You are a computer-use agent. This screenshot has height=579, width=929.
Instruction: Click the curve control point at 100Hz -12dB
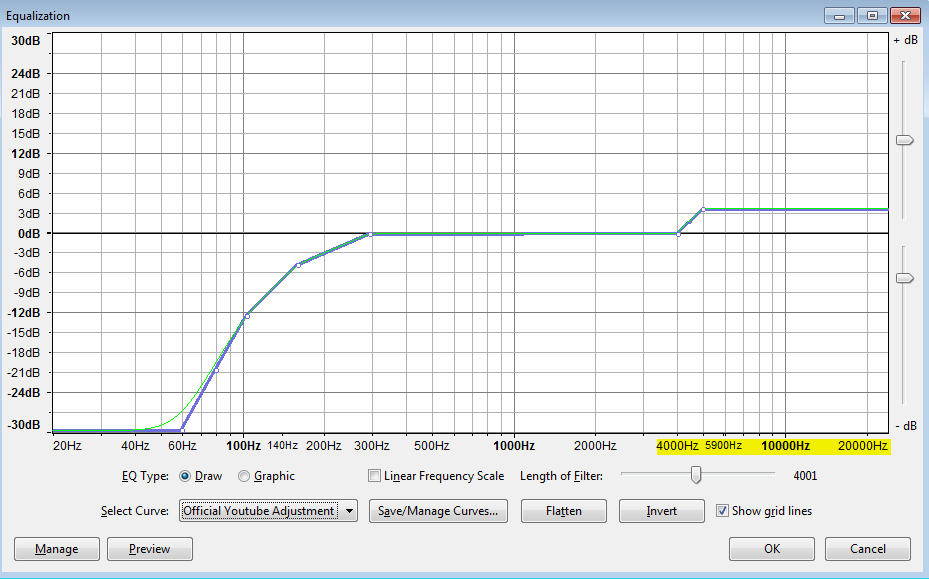tap(247, 316)
